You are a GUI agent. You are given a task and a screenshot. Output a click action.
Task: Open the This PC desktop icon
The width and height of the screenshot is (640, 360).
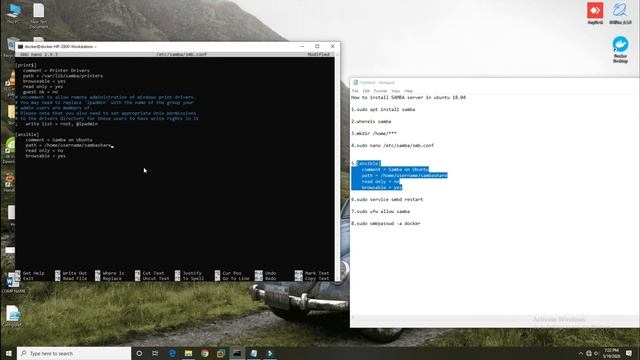pos(13,13)
